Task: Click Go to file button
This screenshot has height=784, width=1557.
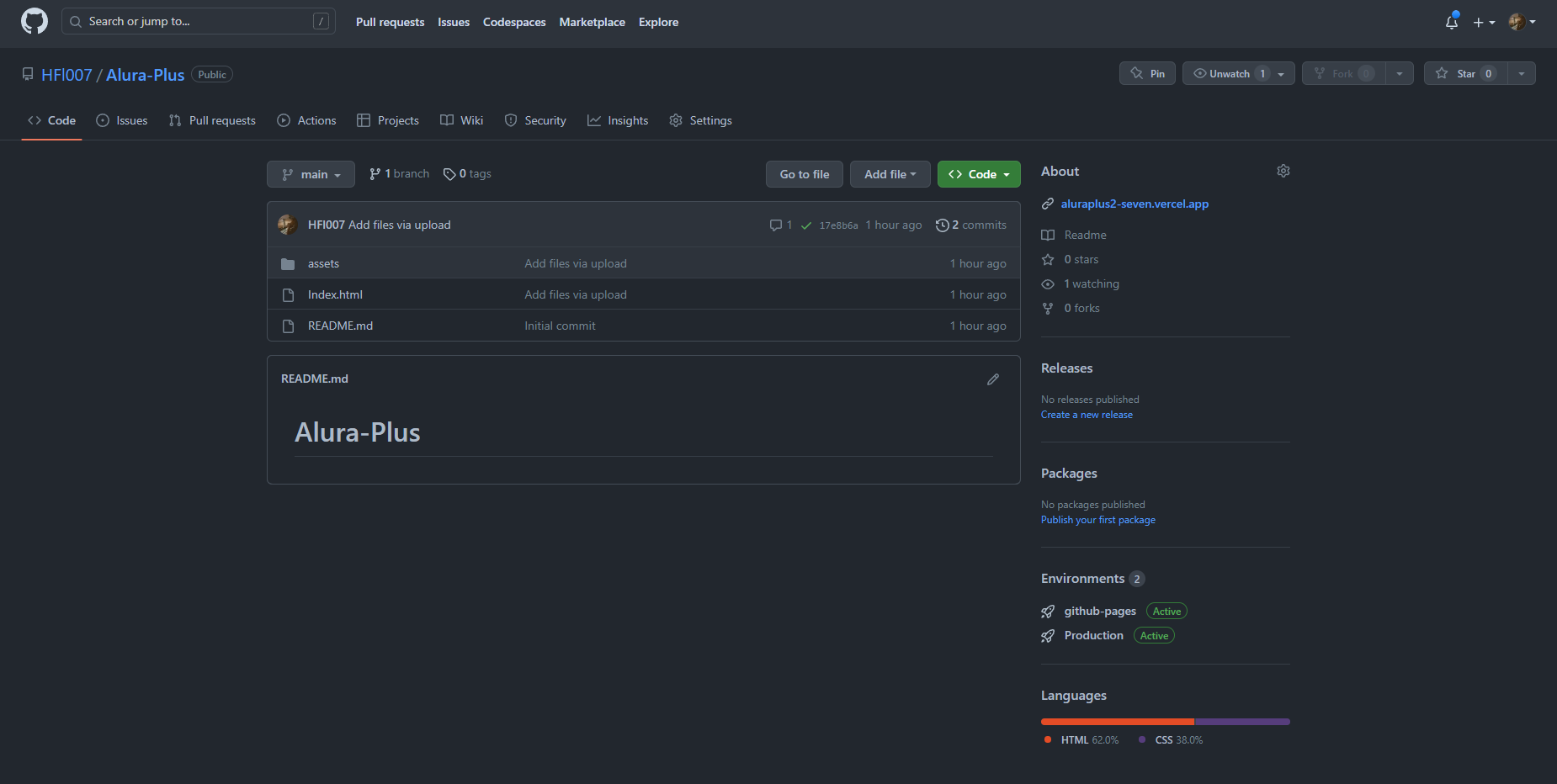Action: (x=805, y=174)
